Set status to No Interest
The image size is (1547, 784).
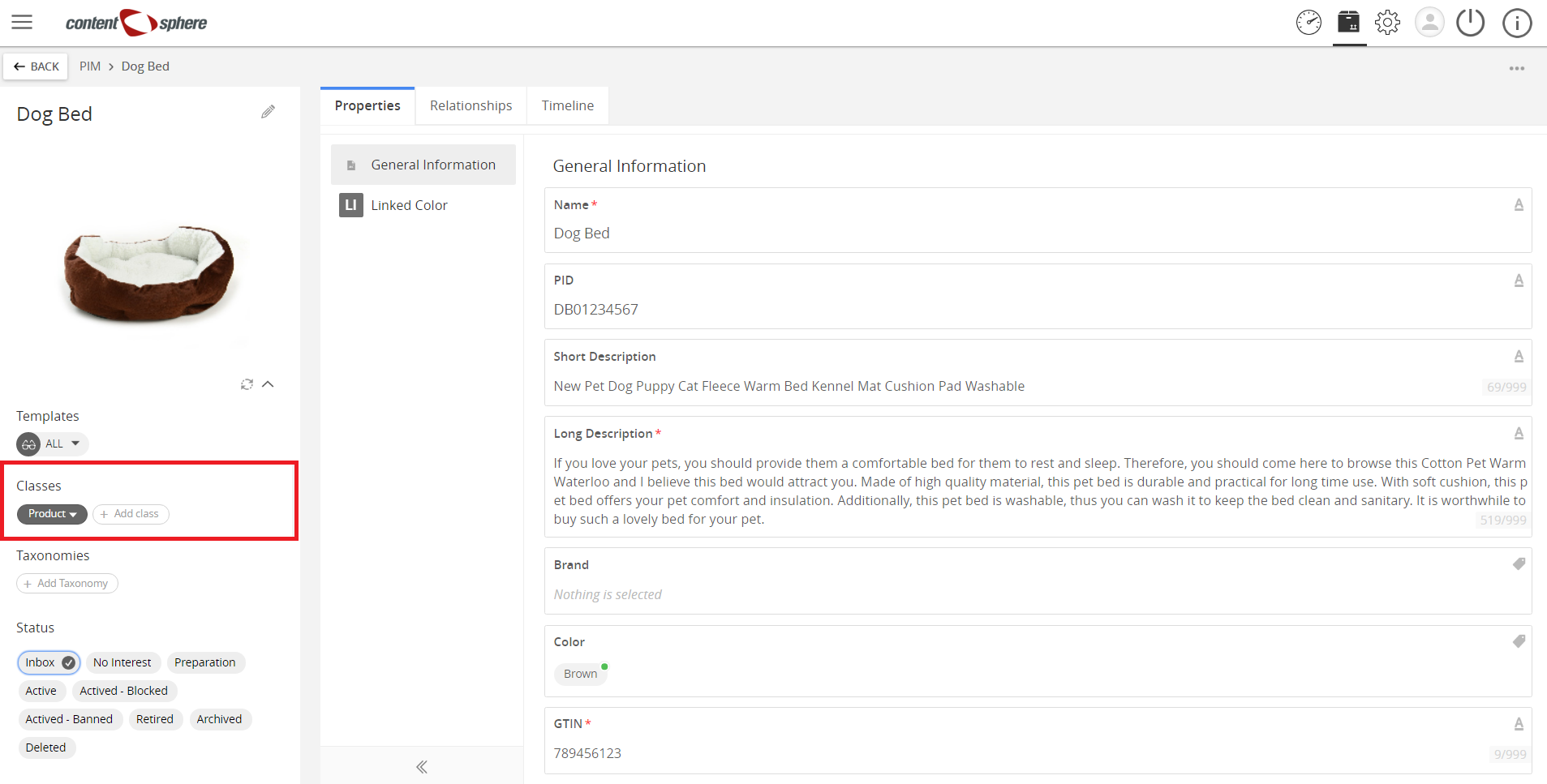point(122,662)
